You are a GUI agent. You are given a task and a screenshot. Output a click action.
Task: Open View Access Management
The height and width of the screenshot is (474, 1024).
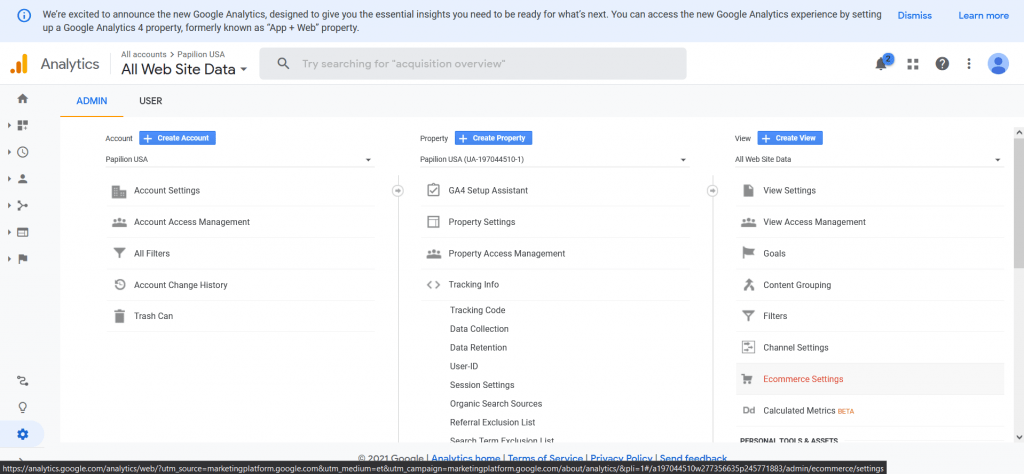[814, 222]
